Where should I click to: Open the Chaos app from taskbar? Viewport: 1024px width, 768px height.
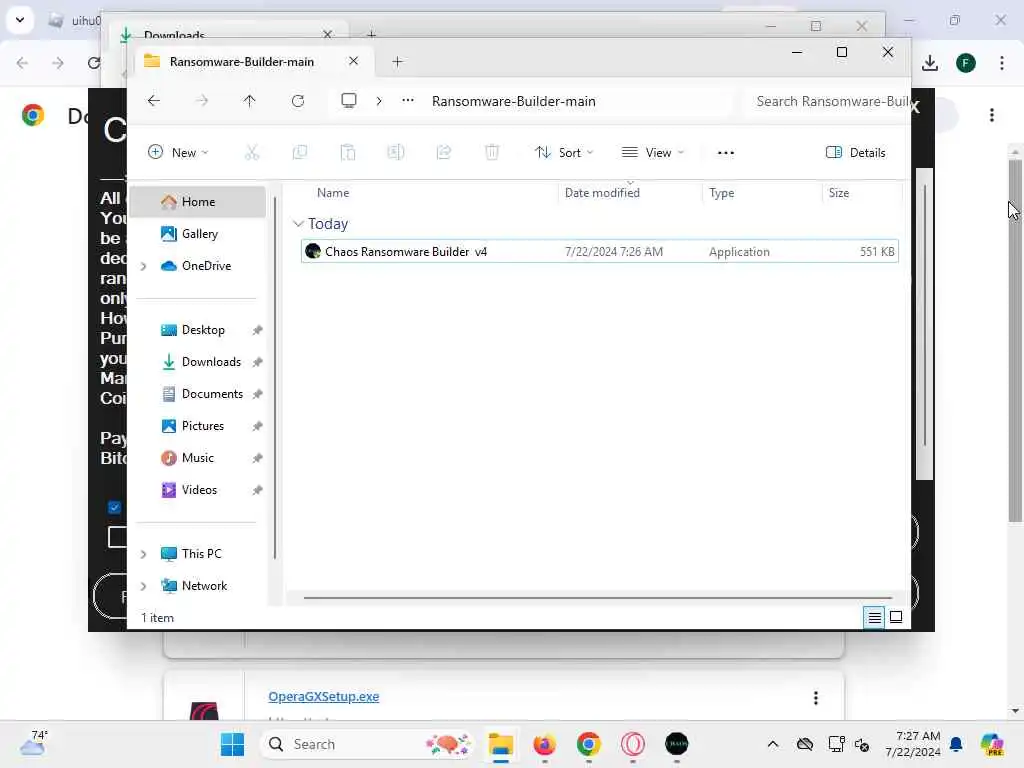(677, 744)
